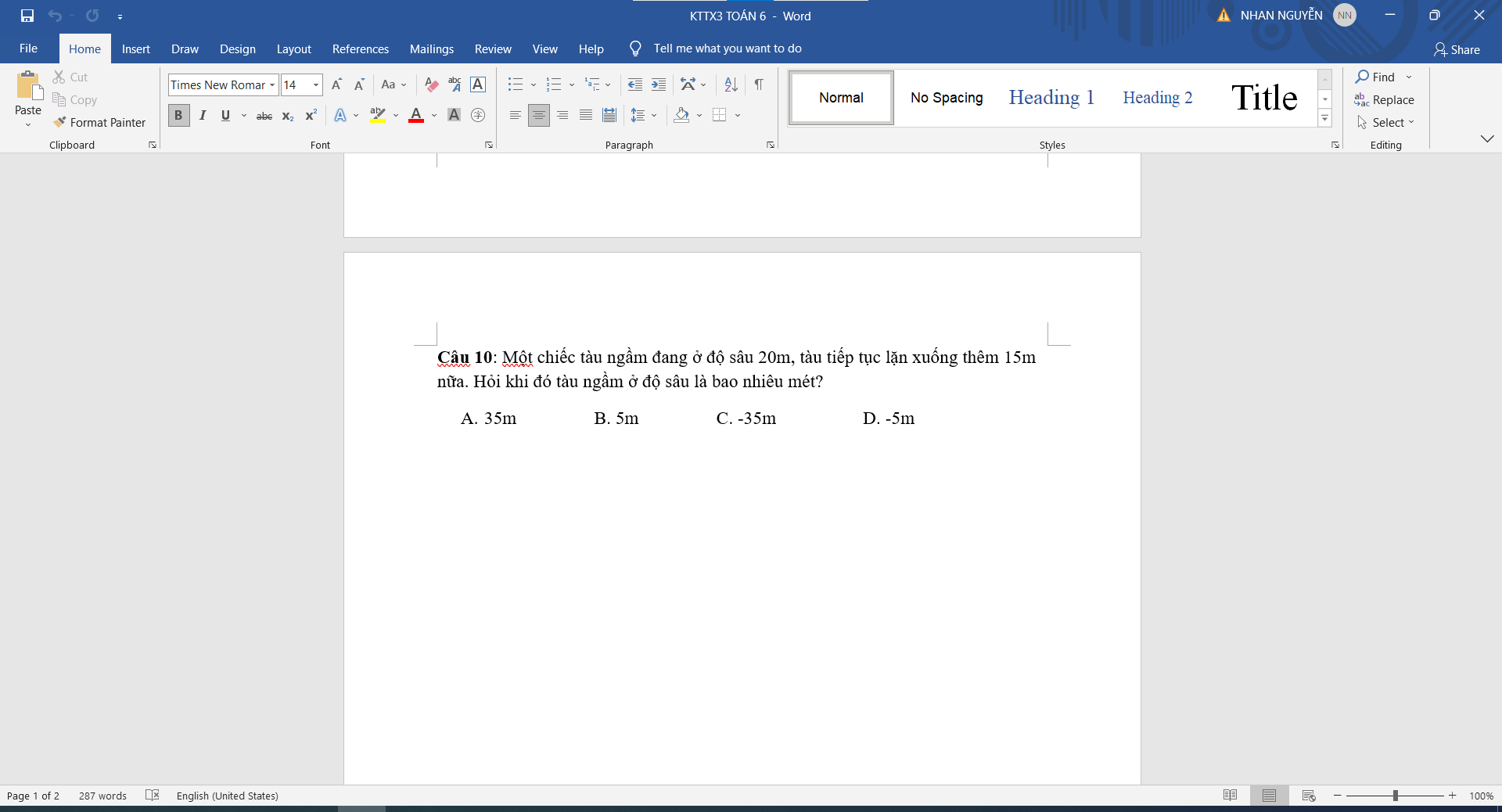1502x812 pixels.
Task: Open Select dropdown in Editing
Action: tap(1385, 122)
